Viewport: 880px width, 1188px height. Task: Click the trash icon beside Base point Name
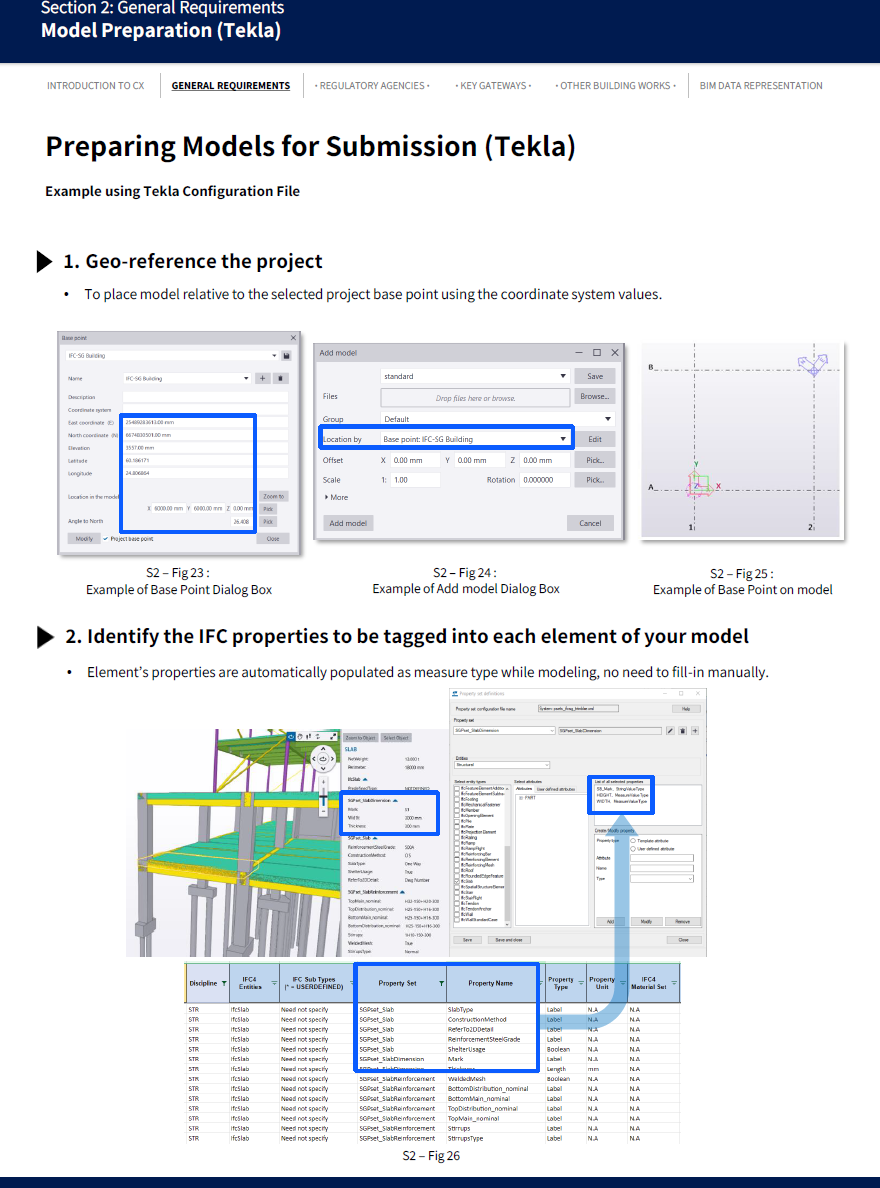tap(280, 378)
